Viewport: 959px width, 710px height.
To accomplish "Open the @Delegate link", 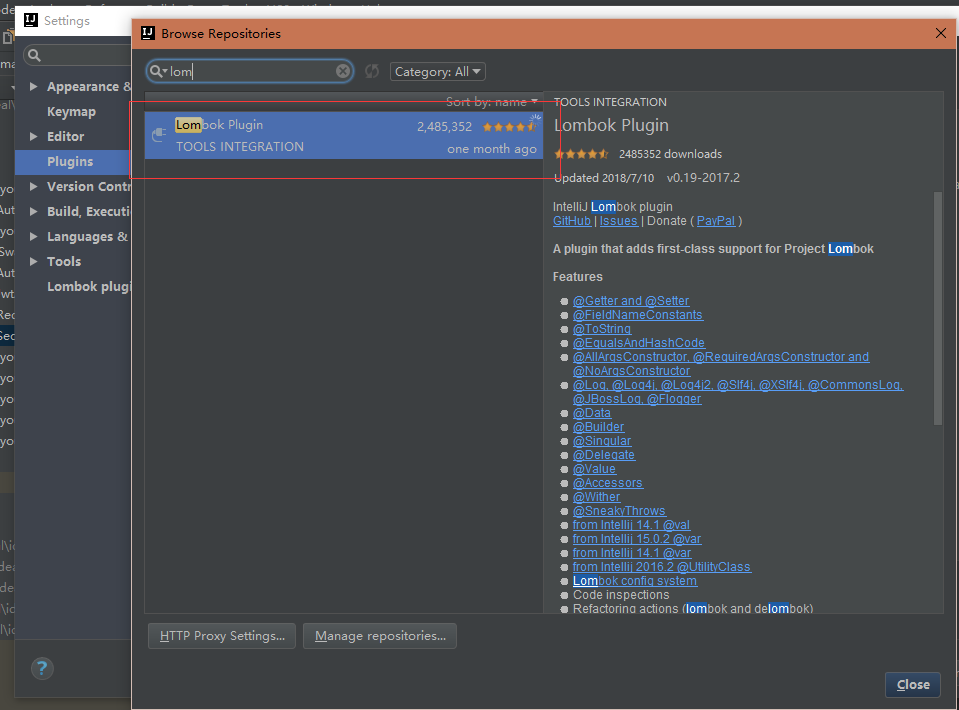I will point(604,455).
